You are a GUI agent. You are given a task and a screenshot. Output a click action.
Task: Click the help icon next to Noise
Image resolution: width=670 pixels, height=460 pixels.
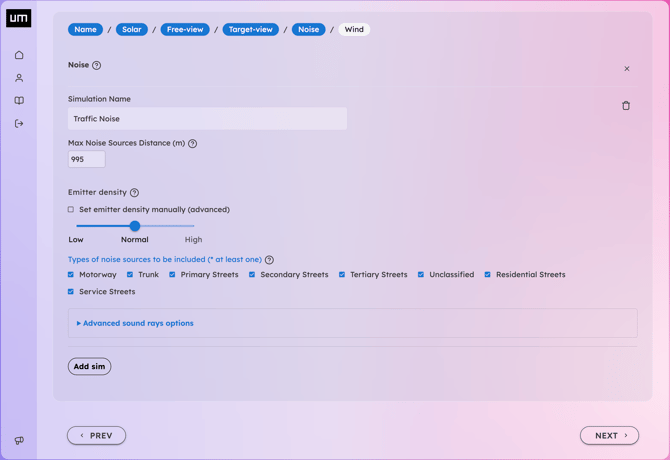coord(97,65)
